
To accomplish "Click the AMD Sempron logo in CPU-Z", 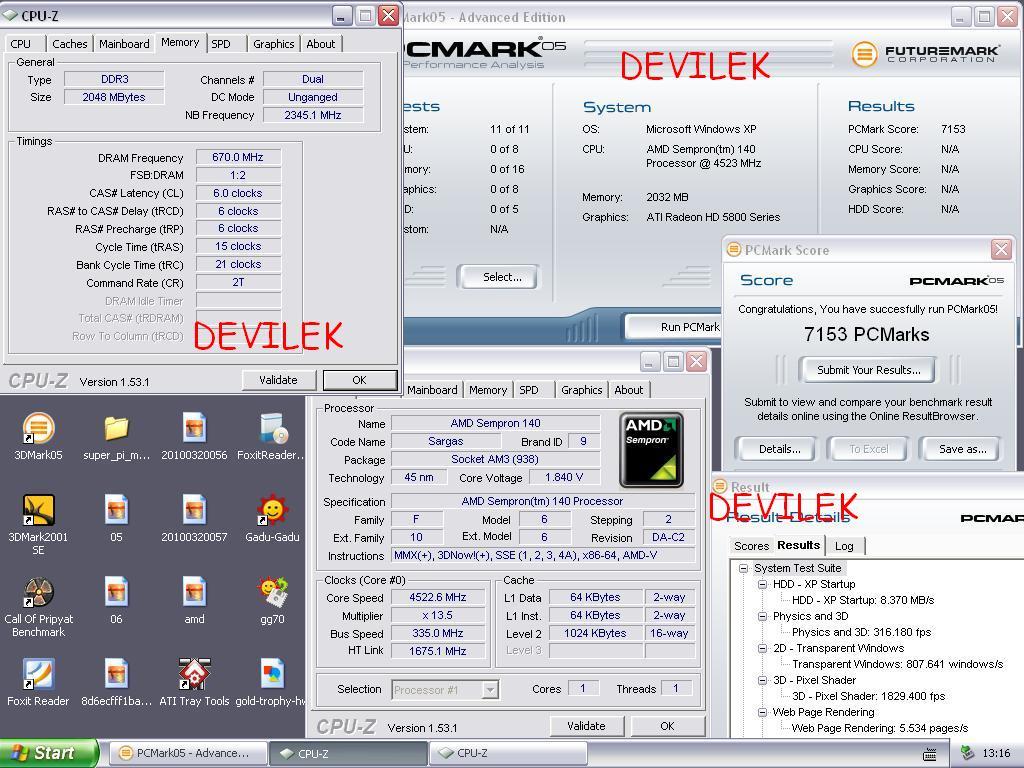I will pos(651,450).
